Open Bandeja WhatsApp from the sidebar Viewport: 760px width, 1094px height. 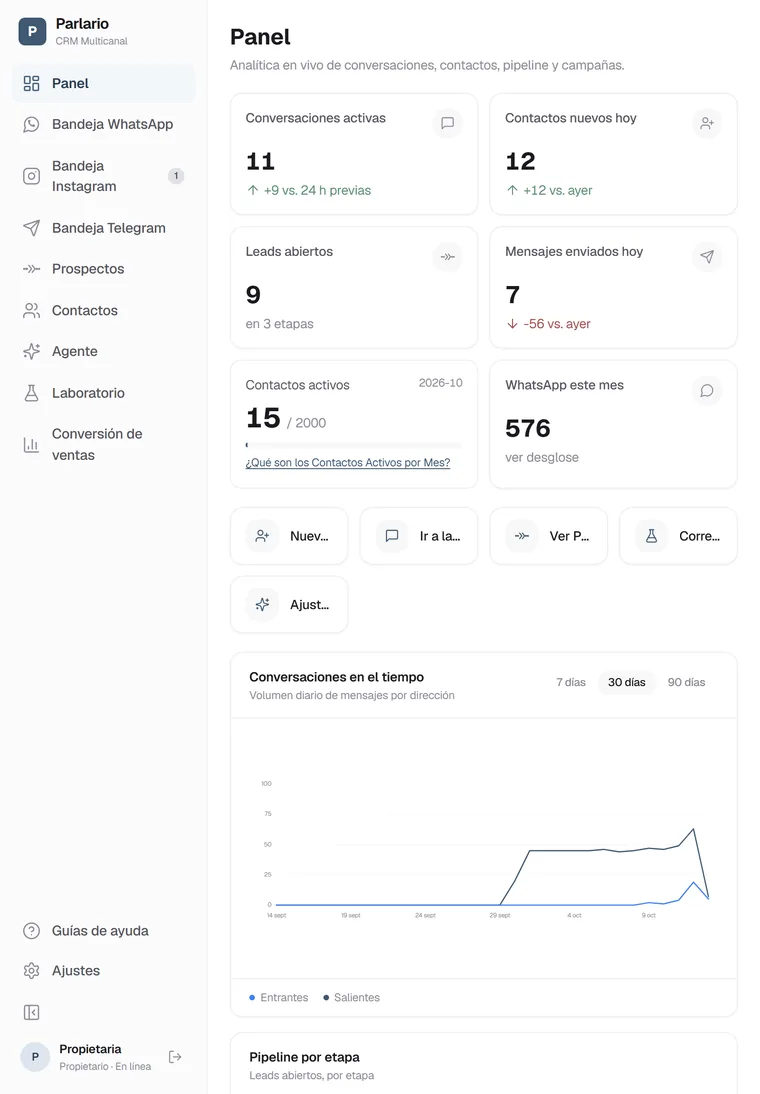103,124
